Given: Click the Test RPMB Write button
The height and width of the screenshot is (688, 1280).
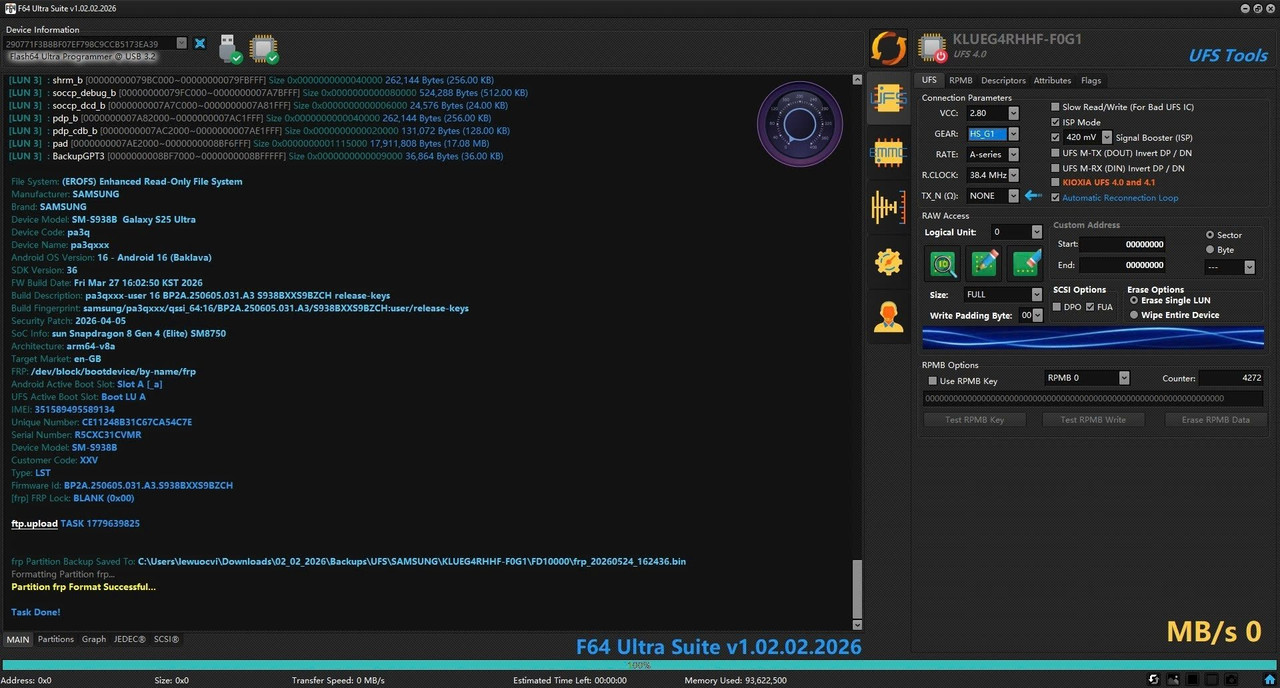Looking at the screenshot, I should point(1093,420).
